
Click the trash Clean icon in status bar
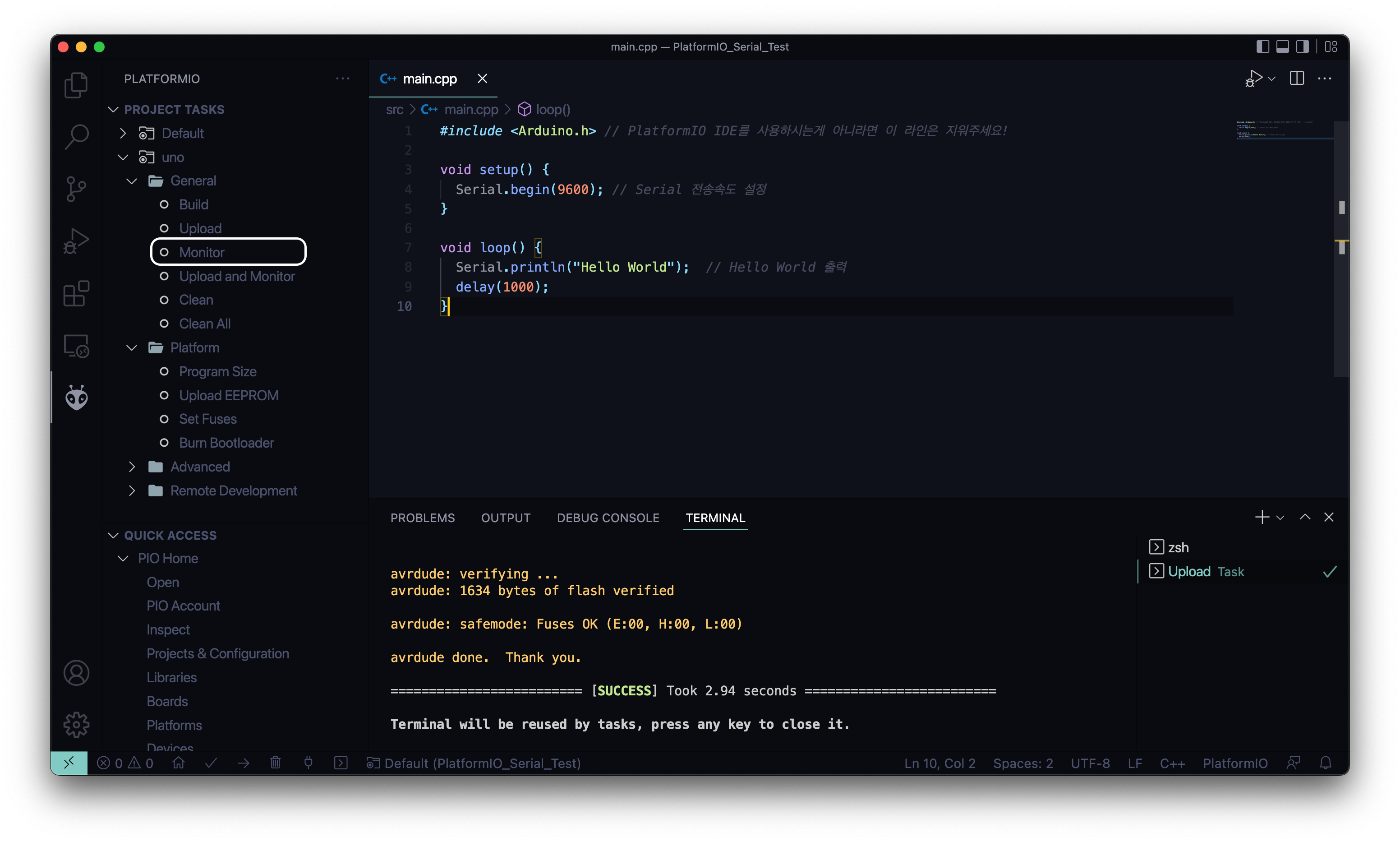click(x=276, y=763)
